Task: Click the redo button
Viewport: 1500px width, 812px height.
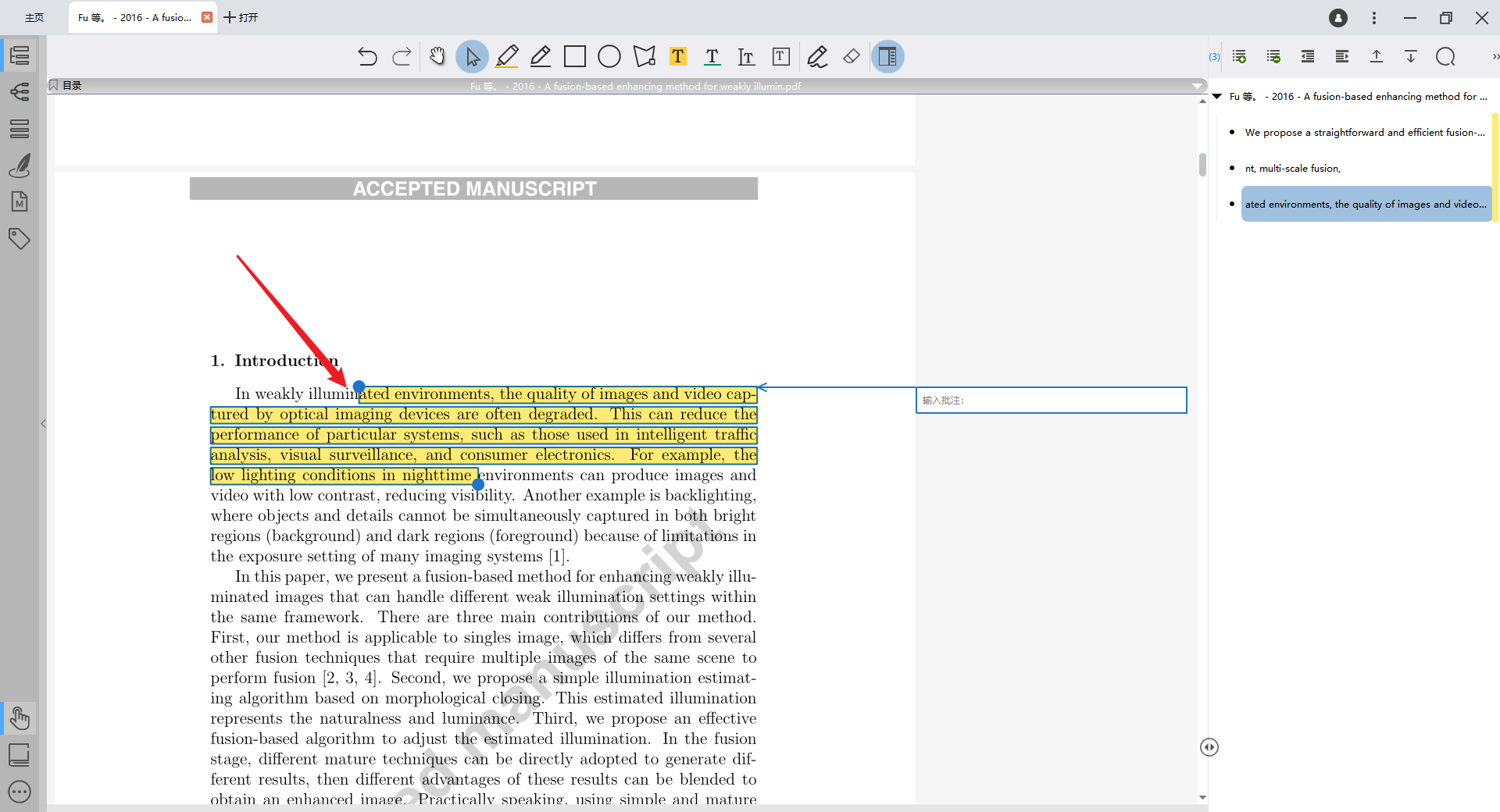Action: point(402,56)
